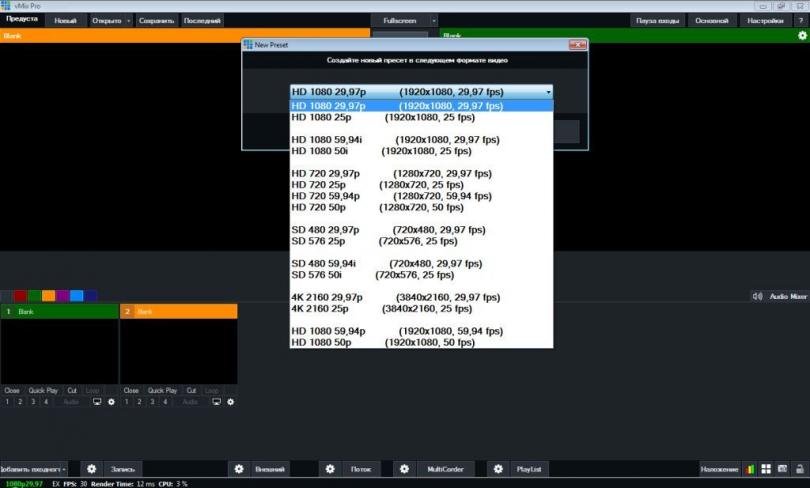Toggle overlay 3 on input 2
This screenshot has height=488, width=810.
click(x=151, y=402)
